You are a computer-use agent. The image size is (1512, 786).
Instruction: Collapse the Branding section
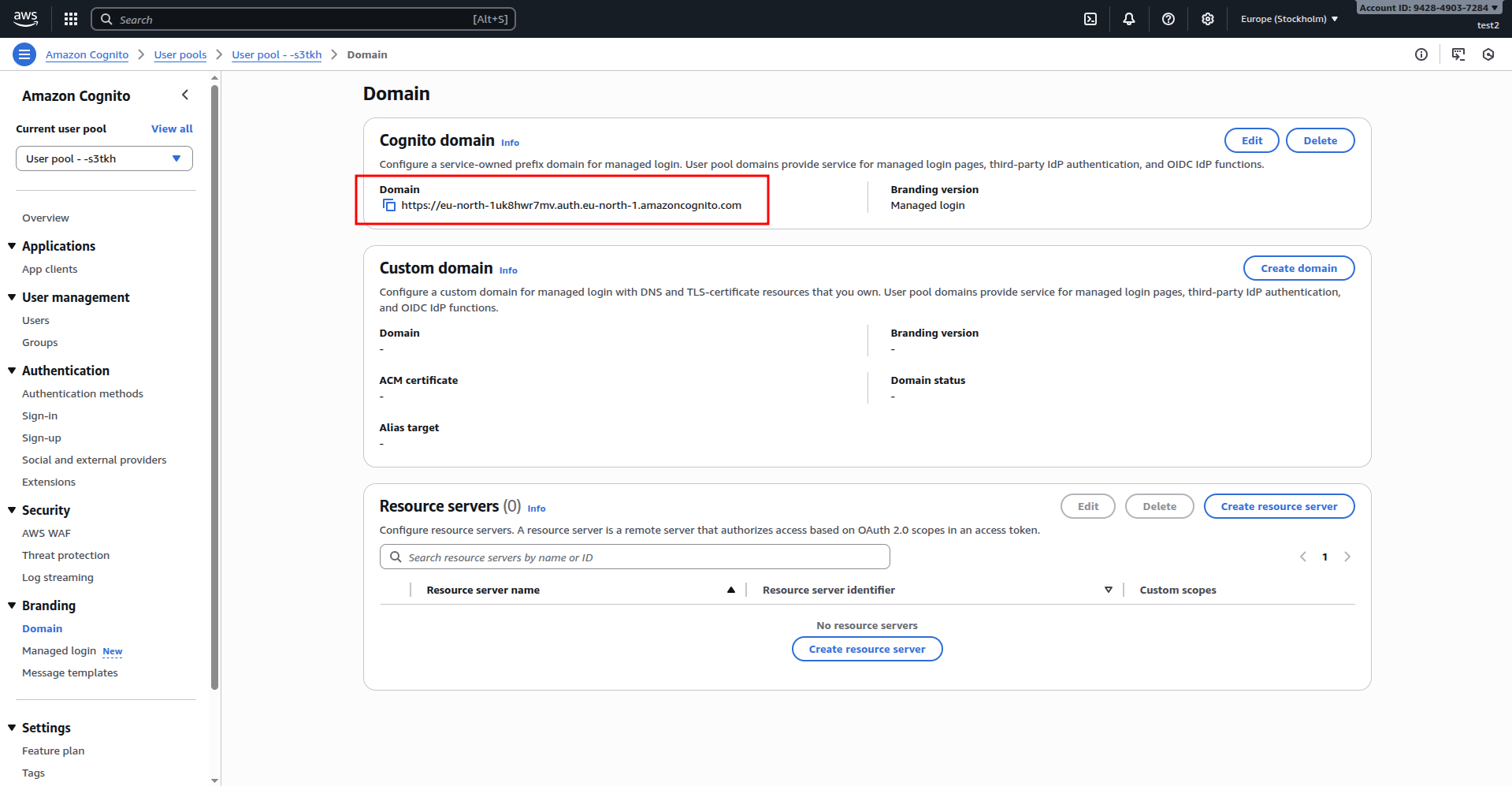tap(12, 605)
